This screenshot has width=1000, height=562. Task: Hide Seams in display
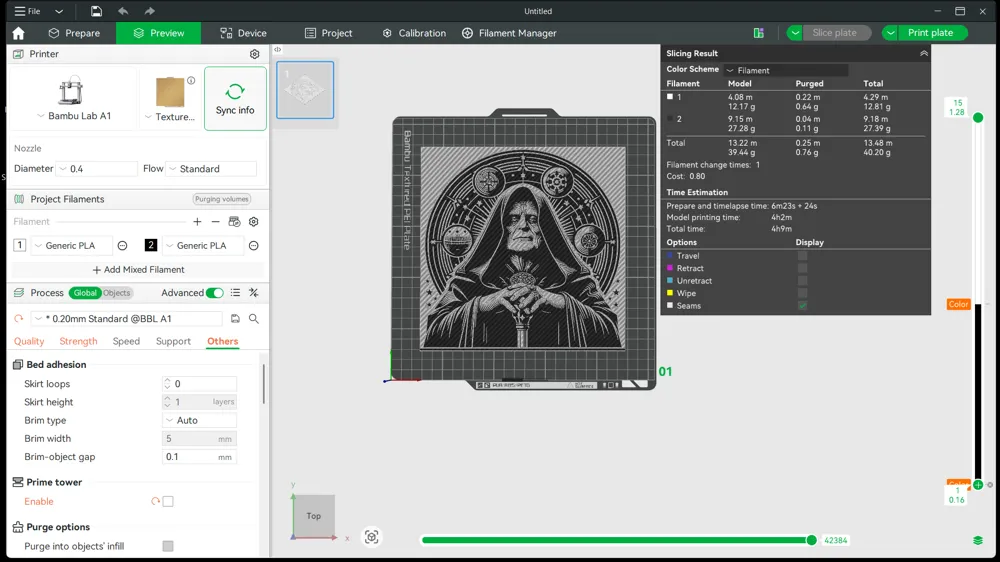point(802,306)
